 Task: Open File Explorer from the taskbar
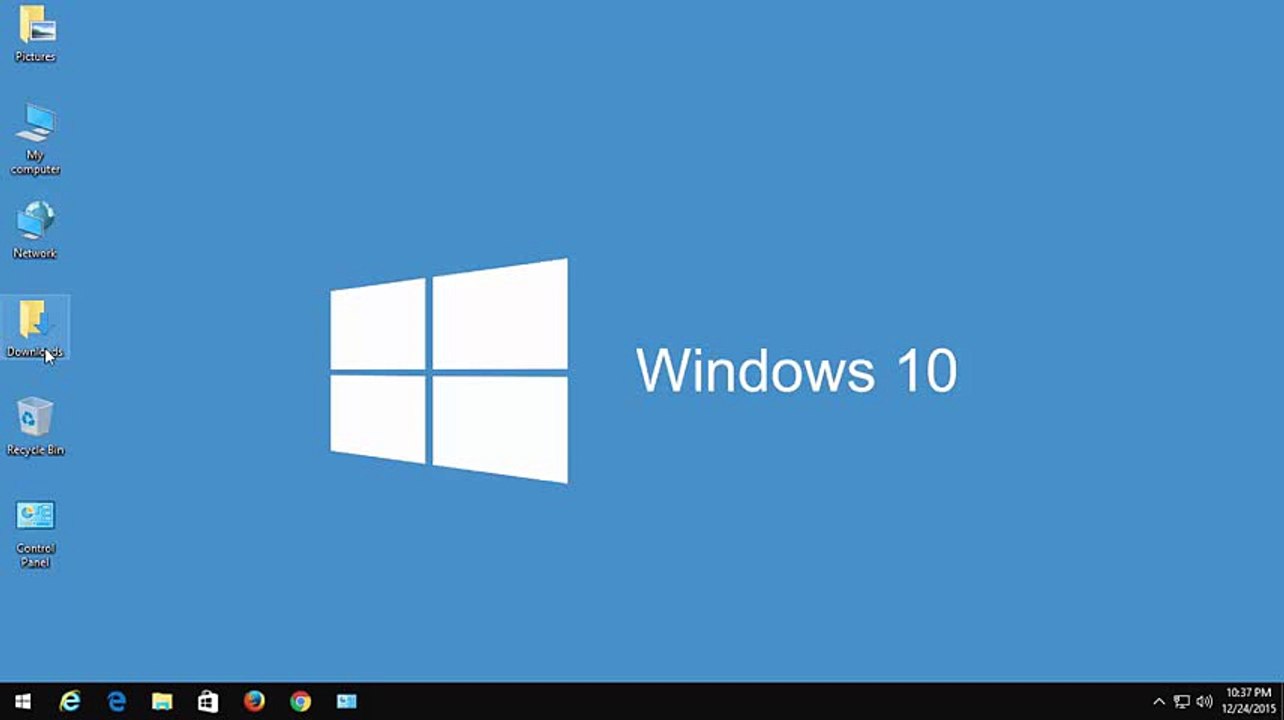point(162,701)
